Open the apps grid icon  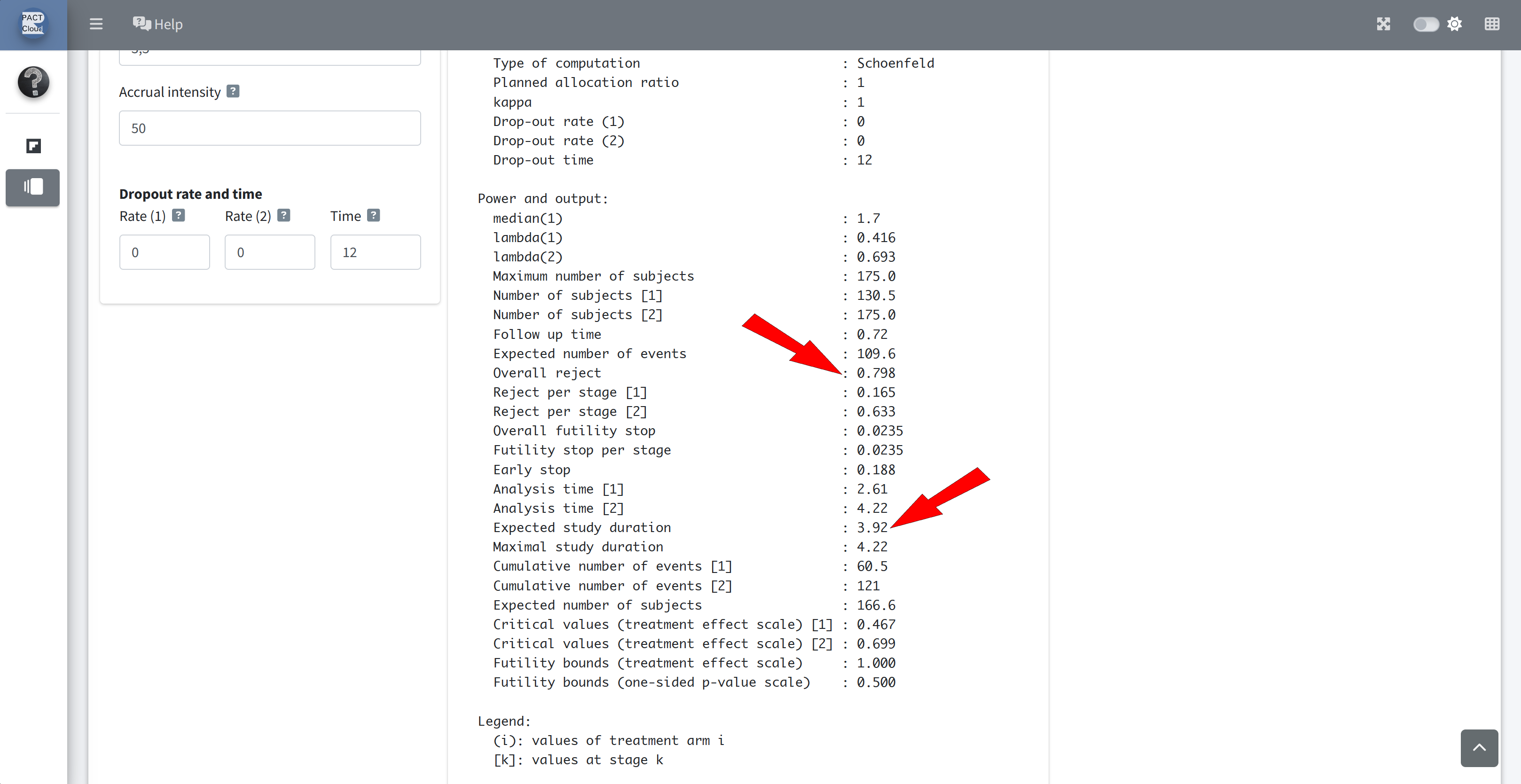click(x=1491, y=24)
